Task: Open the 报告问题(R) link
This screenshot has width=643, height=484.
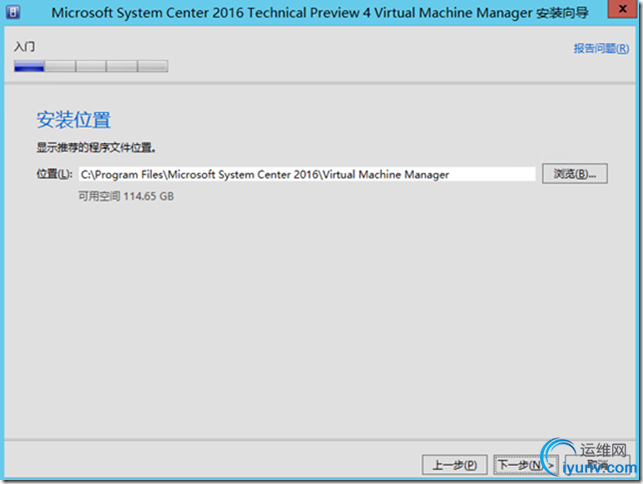Action: tap(601, 48)
